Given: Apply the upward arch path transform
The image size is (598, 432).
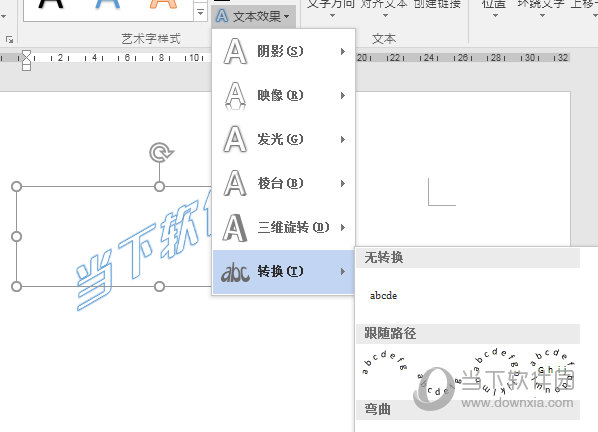Looking at the screenshot, I should [x=384, y=362].
